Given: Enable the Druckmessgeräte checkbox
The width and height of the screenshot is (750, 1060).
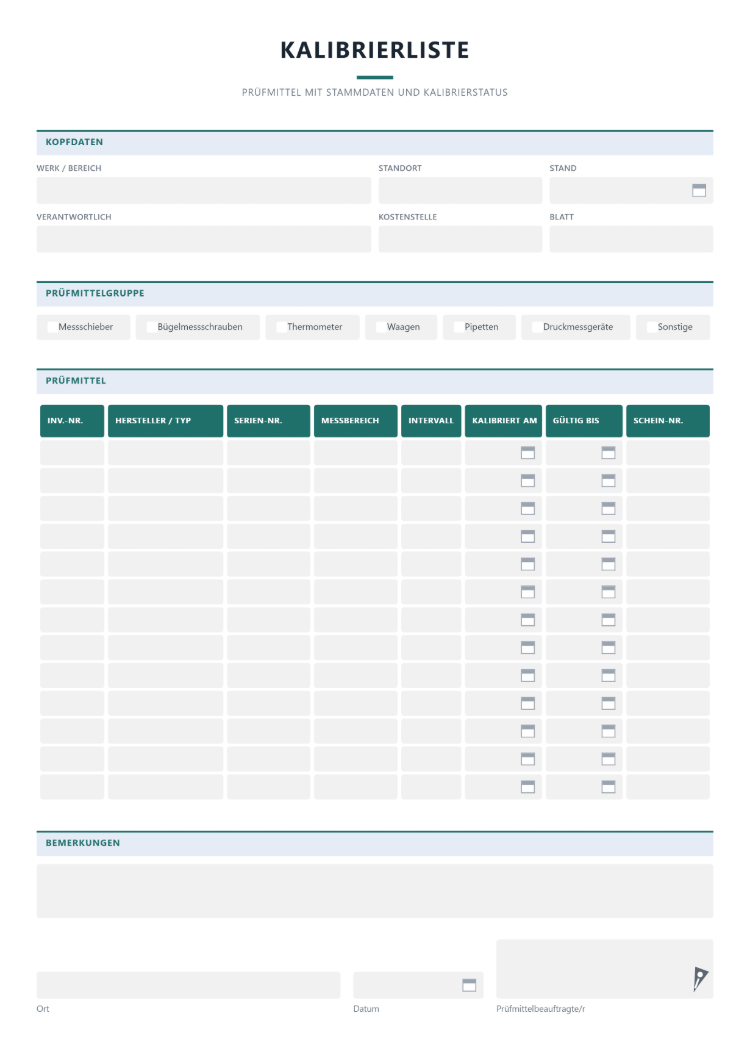Looking at the screenshot, I should coord(537,327).
